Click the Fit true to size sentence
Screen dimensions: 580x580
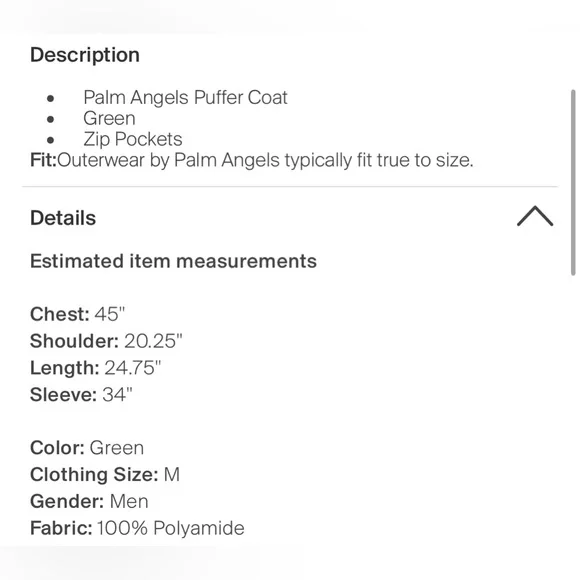(252, 160)
